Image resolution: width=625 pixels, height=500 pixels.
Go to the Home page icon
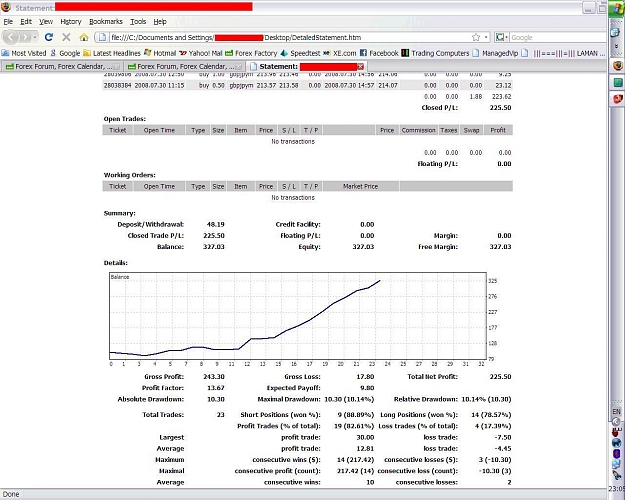coord(84,37)
